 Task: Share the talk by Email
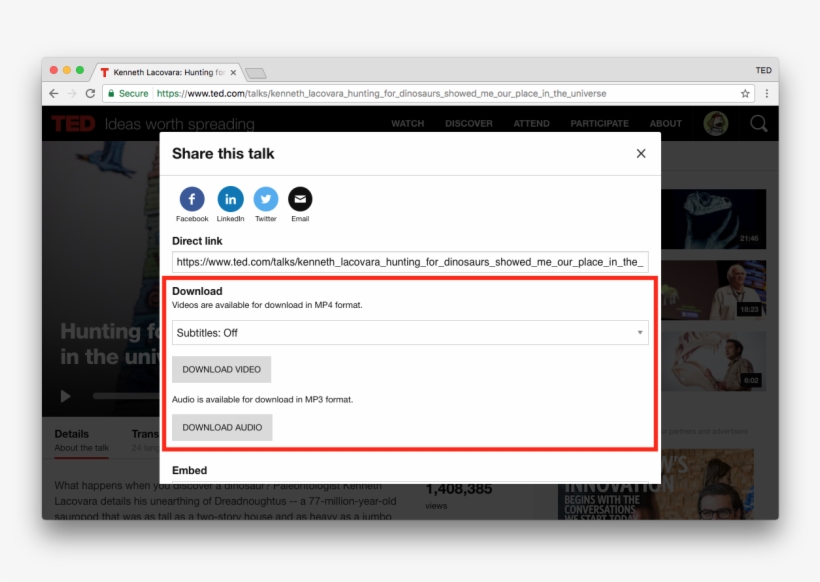click(x=300, y=199)
